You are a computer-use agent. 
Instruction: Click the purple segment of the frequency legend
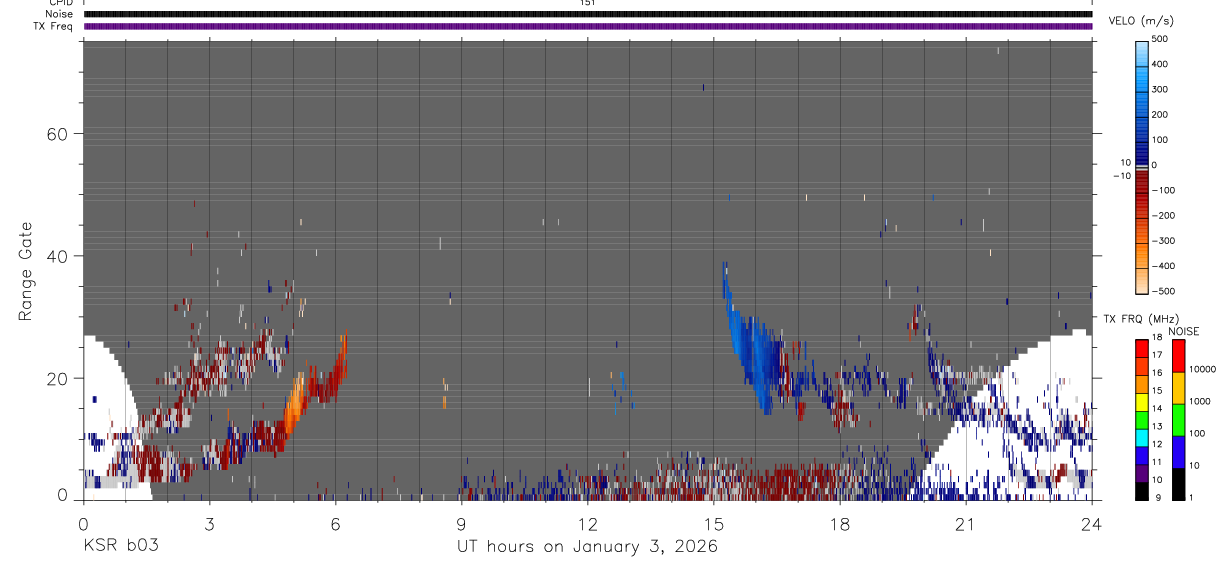coord(1142,472)
